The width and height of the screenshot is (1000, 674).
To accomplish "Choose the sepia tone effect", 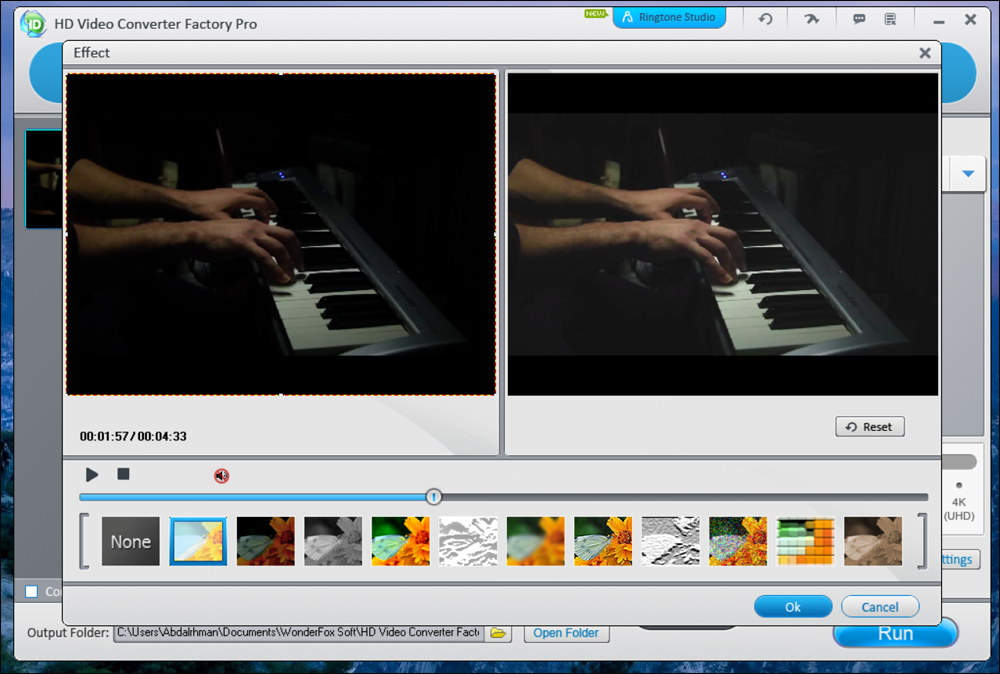I will (873, 541).
